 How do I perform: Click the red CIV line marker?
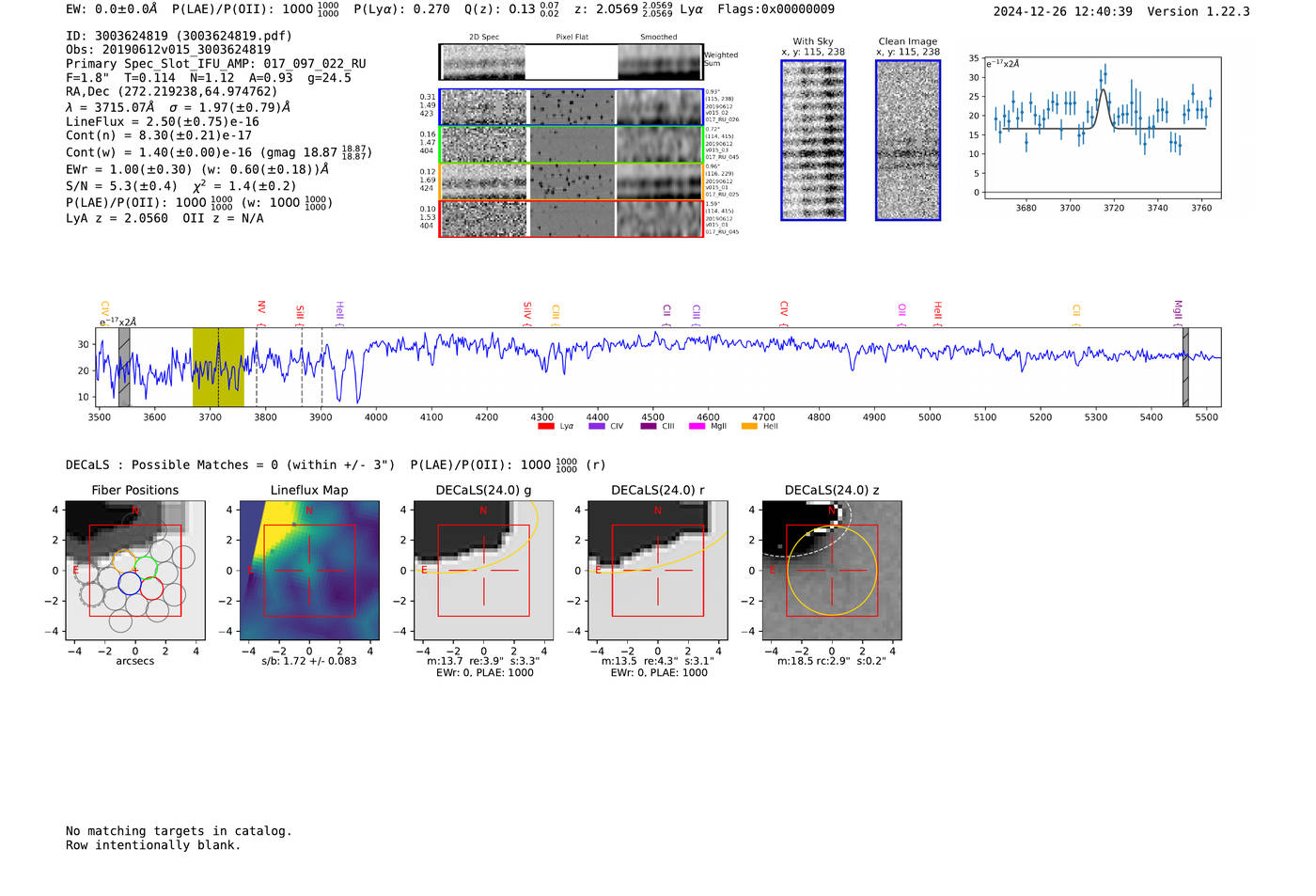tap(784, 313)
